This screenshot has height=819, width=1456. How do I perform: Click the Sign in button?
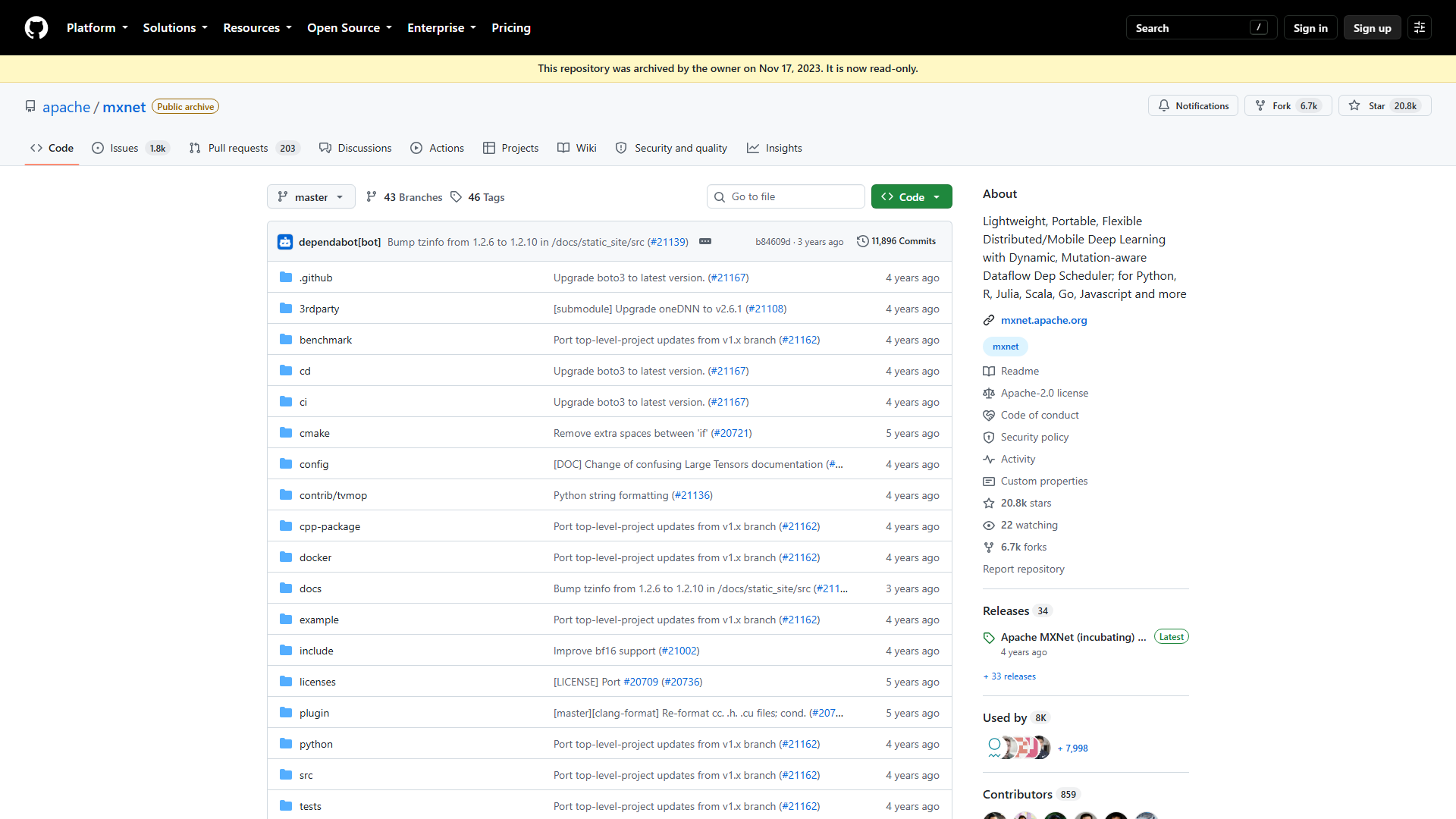pyautogui.click(x=1310, y=28)
